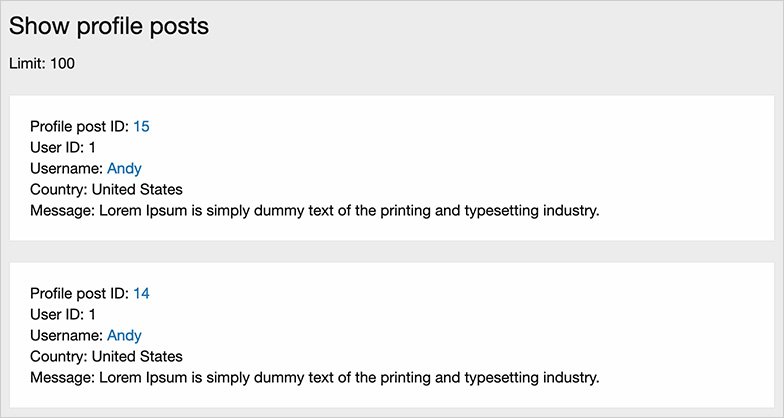Click the Lorem Ipsum message in post 14
The width and height of the screenshot is (784, 418).
[x=349, y=377]
